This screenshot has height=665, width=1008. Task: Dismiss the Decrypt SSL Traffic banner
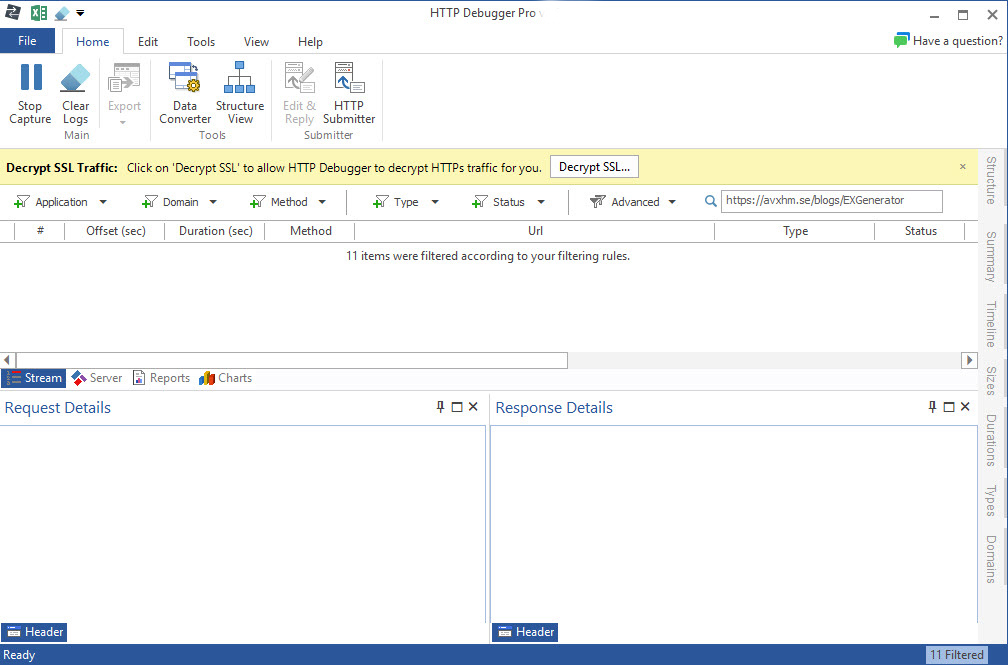[962, 167]
